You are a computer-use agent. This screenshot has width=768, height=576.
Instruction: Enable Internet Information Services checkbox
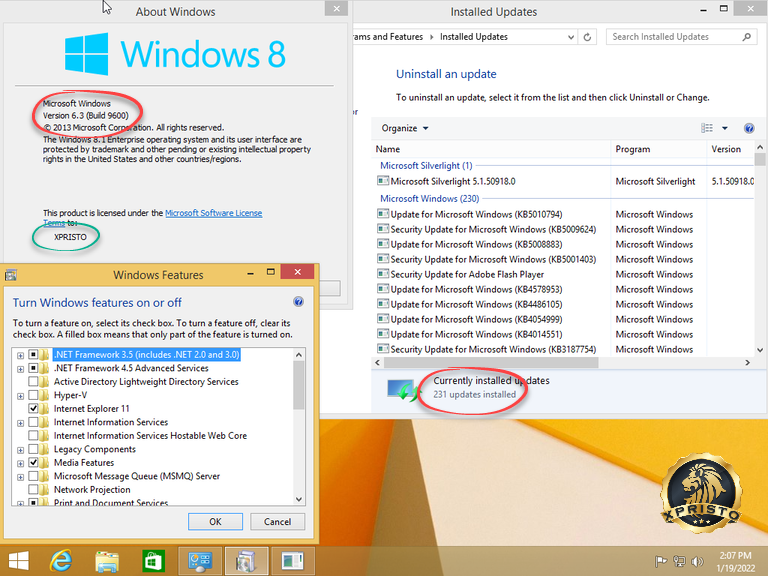click(x=33, y=422)
